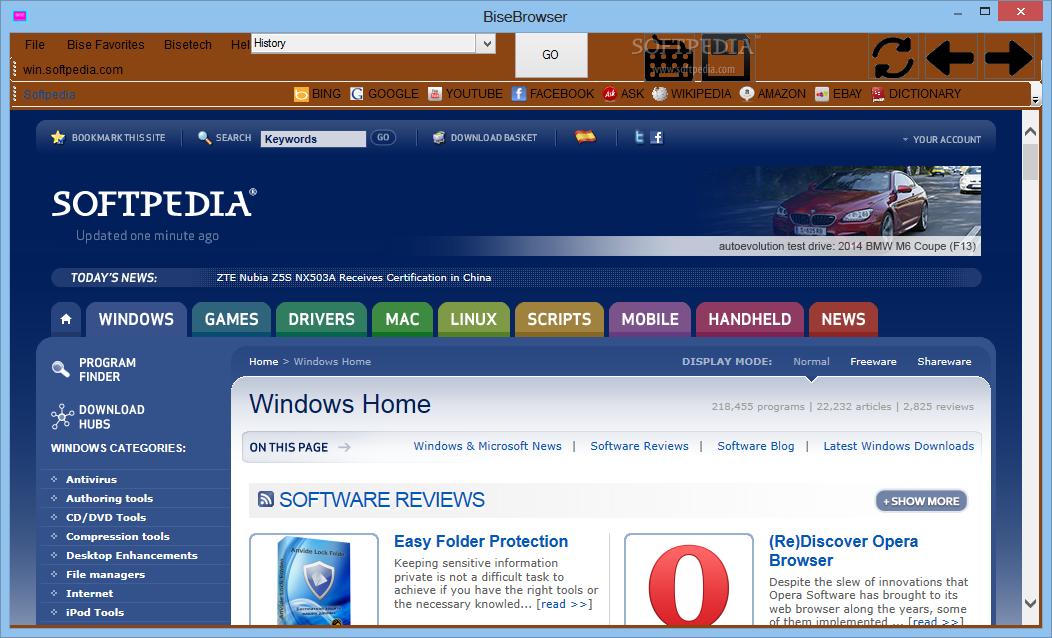Click the Keywords search field
The image size is (1052, 638).
coord(313,139)
